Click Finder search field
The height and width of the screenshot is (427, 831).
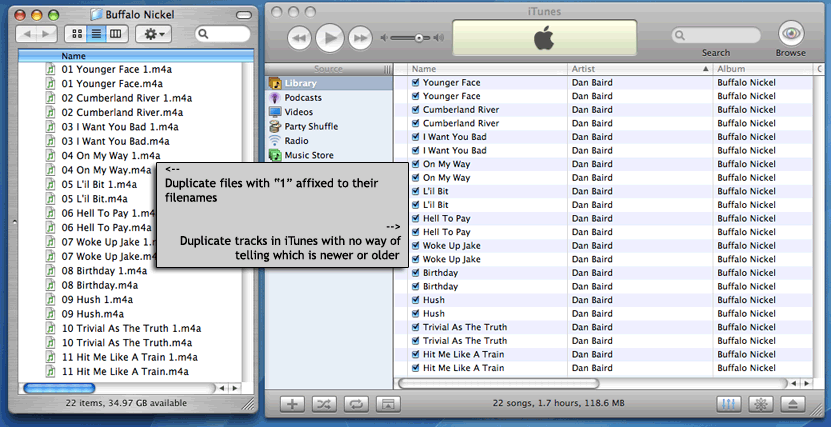click(223, 34)
